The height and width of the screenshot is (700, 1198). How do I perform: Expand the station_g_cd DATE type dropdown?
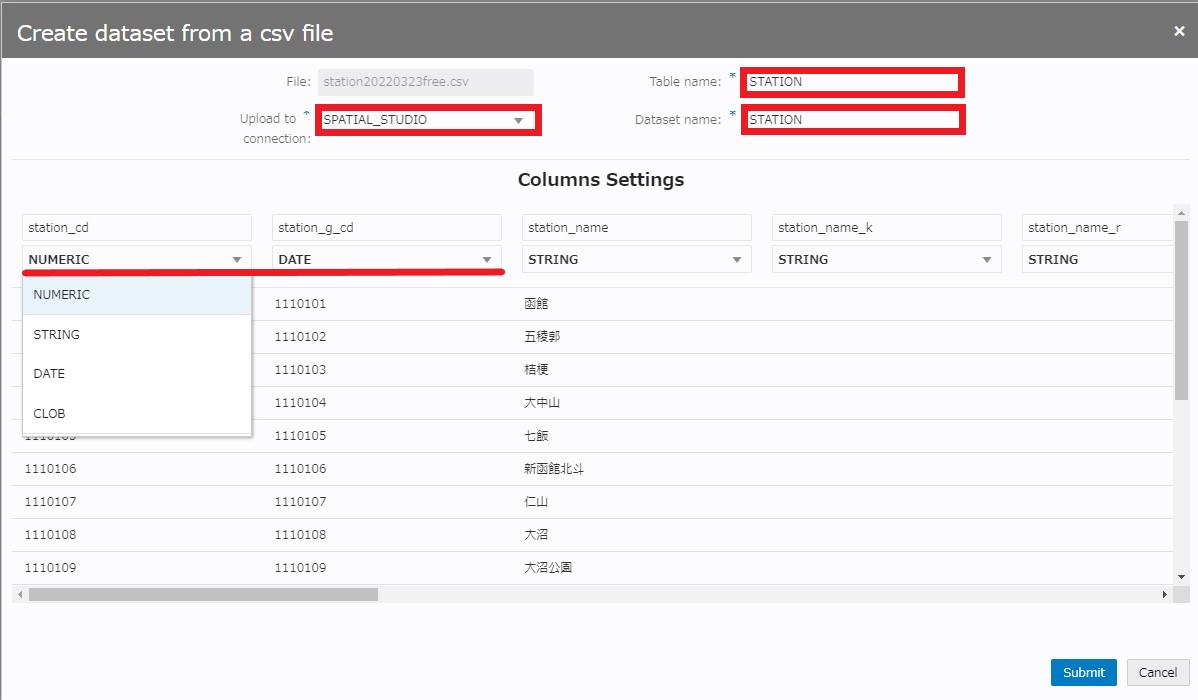pyautogui.click(x=386, y=259)
